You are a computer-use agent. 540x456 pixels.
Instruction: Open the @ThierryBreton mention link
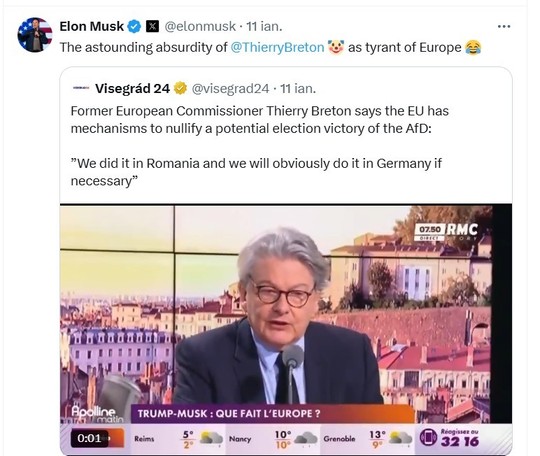point(277,47)
